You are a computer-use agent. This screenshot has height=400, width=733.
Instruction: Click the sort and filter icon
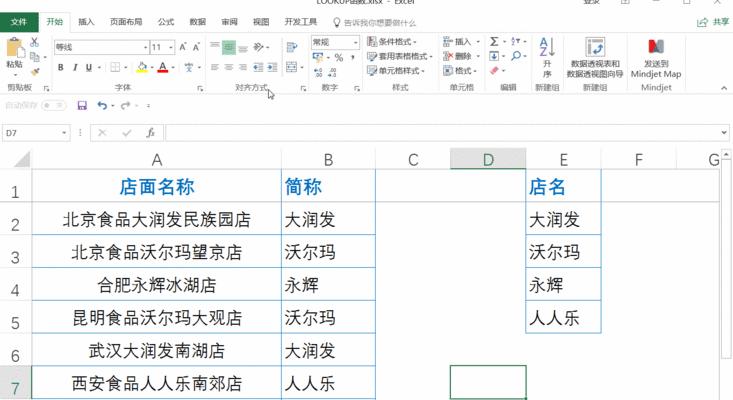coord(516,42)
